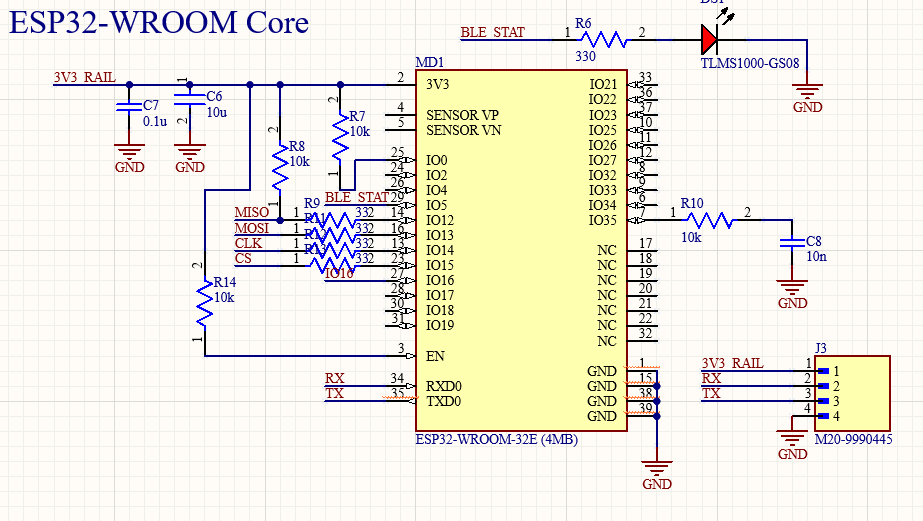Image resolution: width=923 pixels, height=521 pixels.
Task: Select GND symbol below capacitor C8
Action: [x=792, y=296]
